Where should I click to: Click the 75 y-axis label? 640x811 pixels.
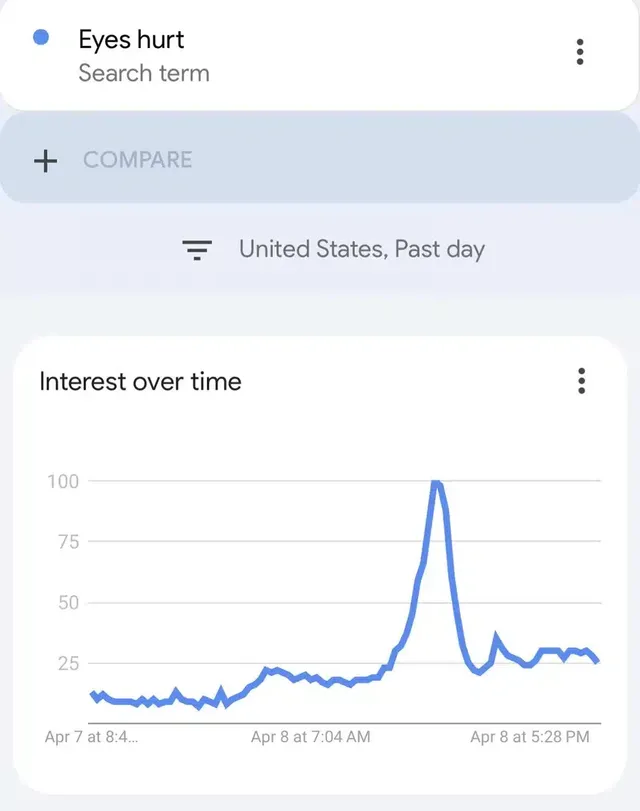[66, 542]
